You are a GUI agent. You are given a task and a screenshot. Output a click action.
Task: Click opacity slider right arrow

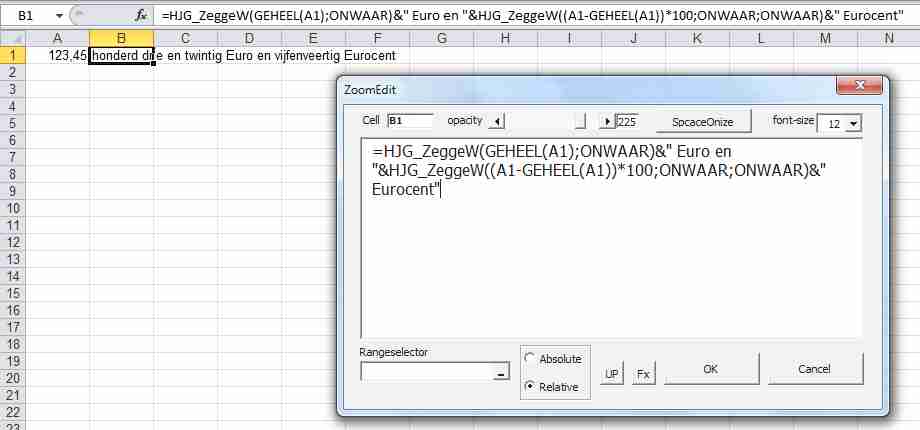tap(607, 122)
